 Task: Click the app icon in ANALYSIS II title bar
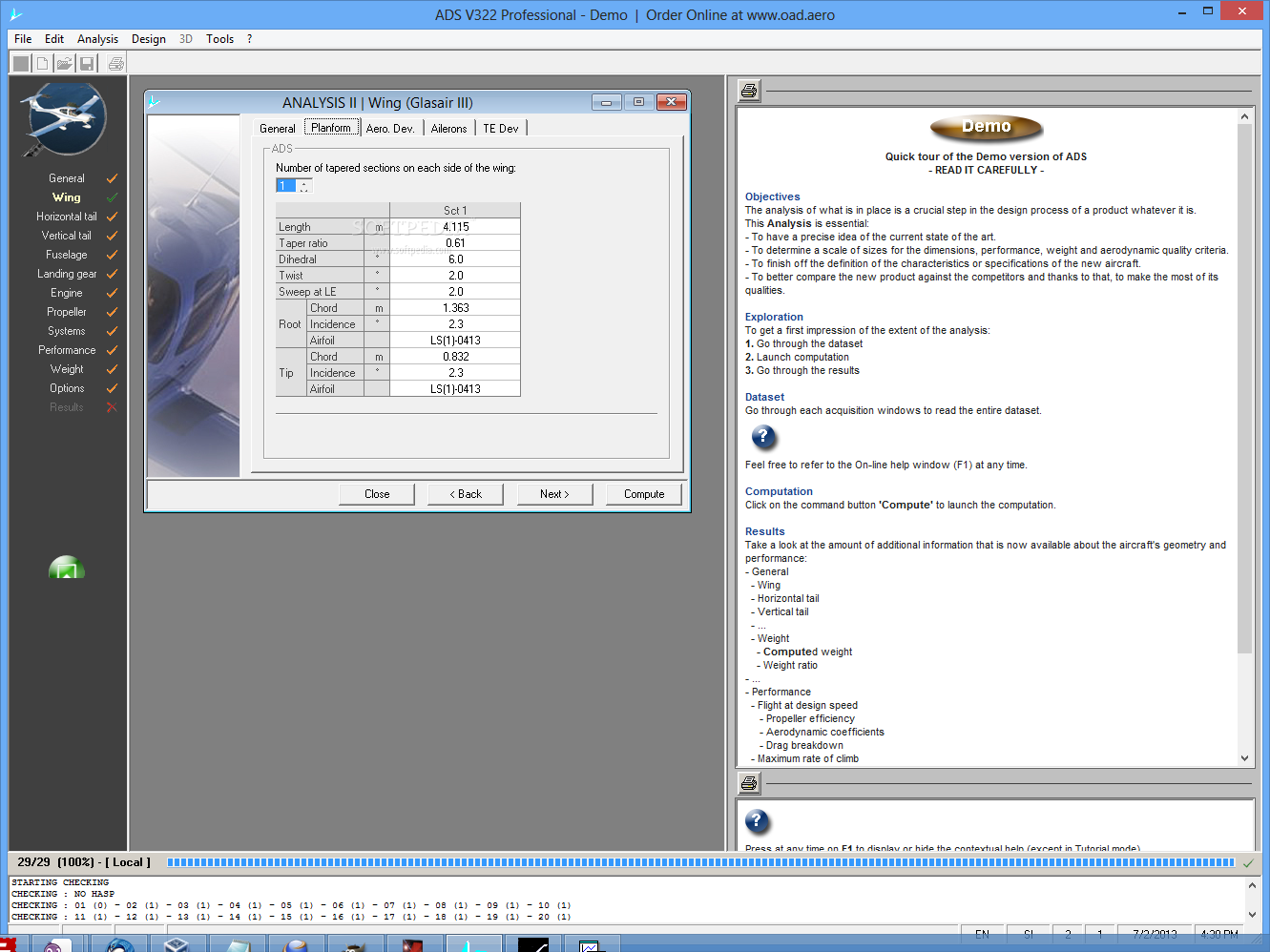[154, 102]
